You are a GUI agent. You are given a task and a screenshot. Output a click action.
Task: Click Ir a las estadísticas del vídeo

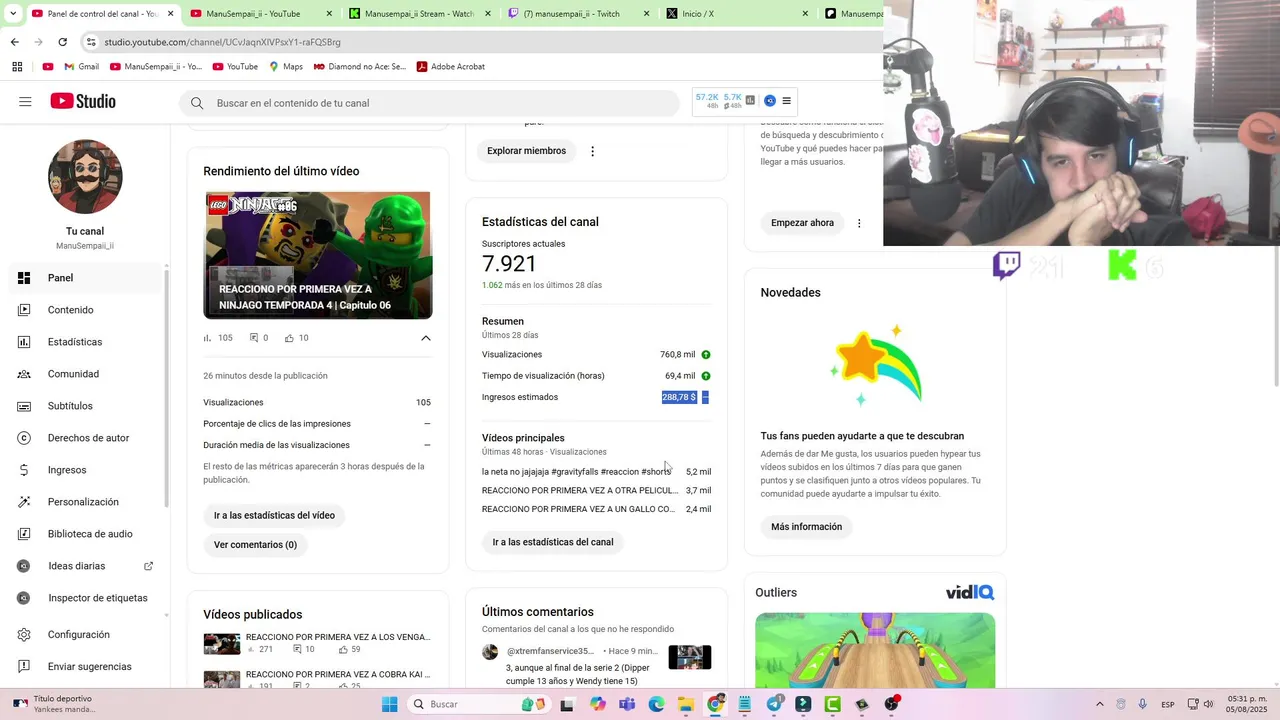(x=274, y=516)
